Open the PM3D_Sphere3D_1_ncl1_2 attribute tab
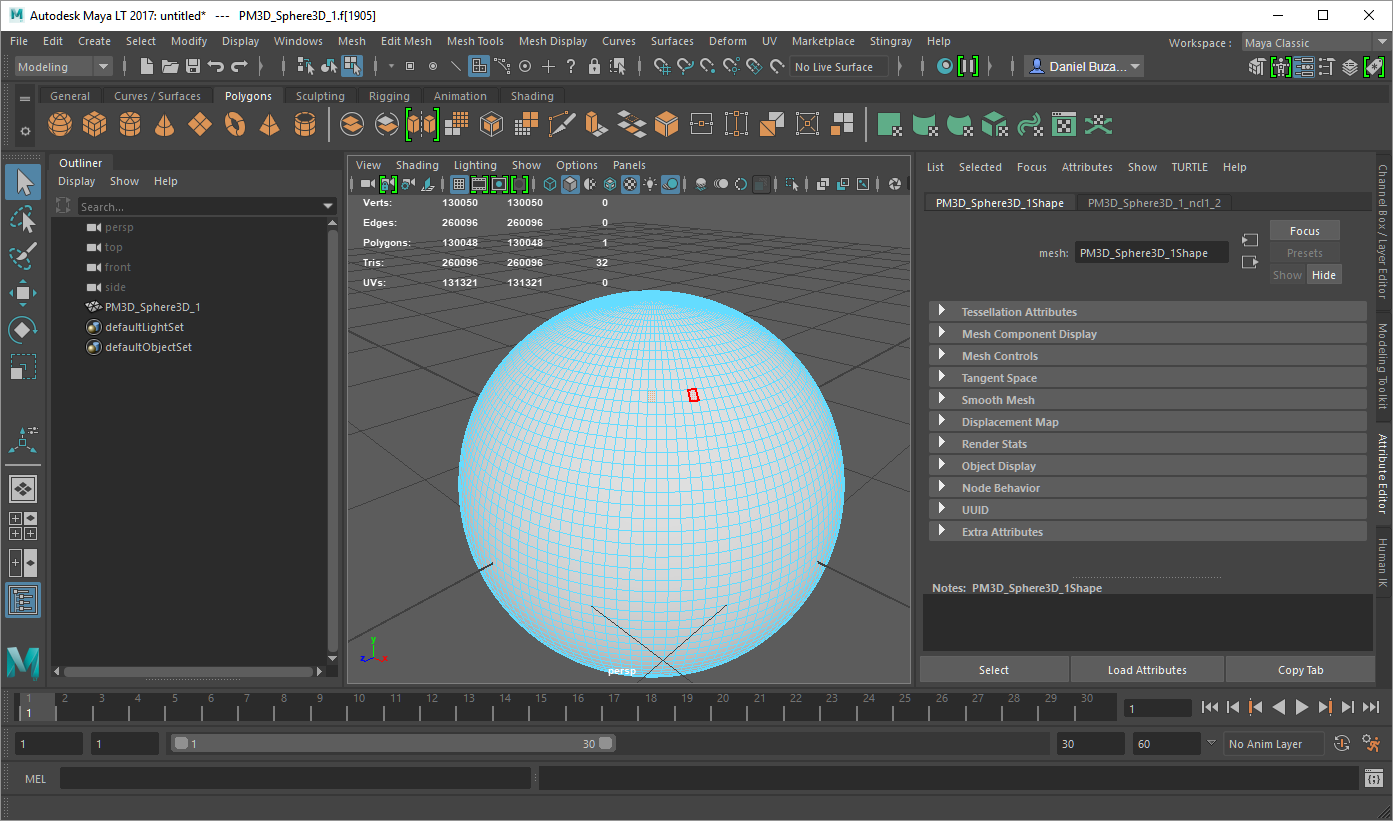The width and height of the screenshot is (1393, 821). point(1154,203)
